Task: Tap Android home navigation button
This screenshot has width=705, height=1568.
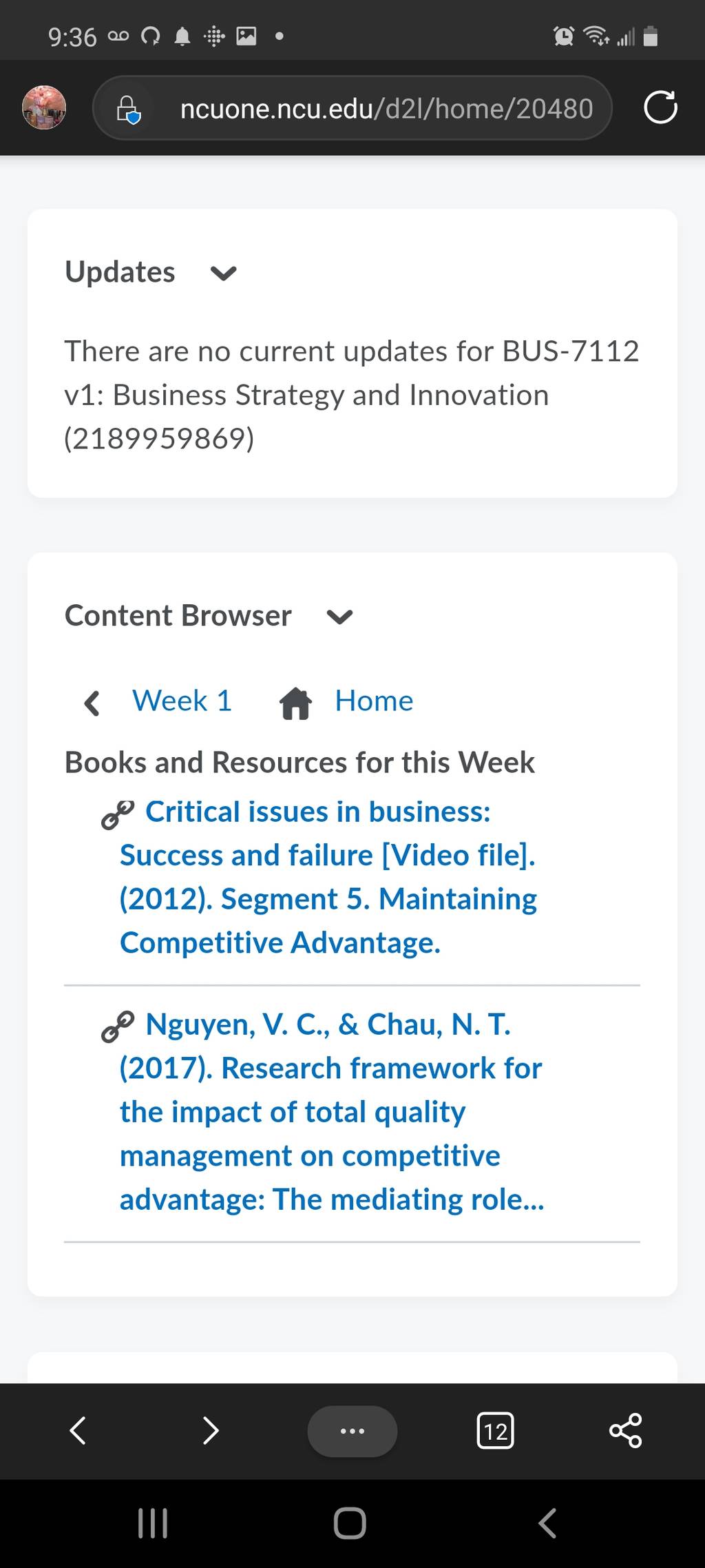Action: click(350, 1523)
